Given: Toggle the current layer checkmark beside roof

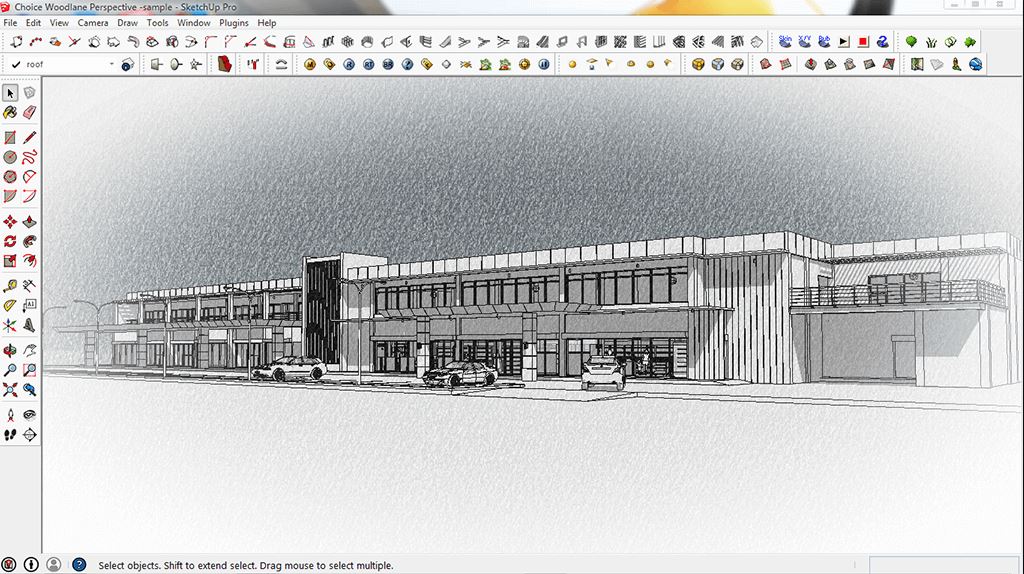Looking at the screenshot, I should (x=15, y=64).
